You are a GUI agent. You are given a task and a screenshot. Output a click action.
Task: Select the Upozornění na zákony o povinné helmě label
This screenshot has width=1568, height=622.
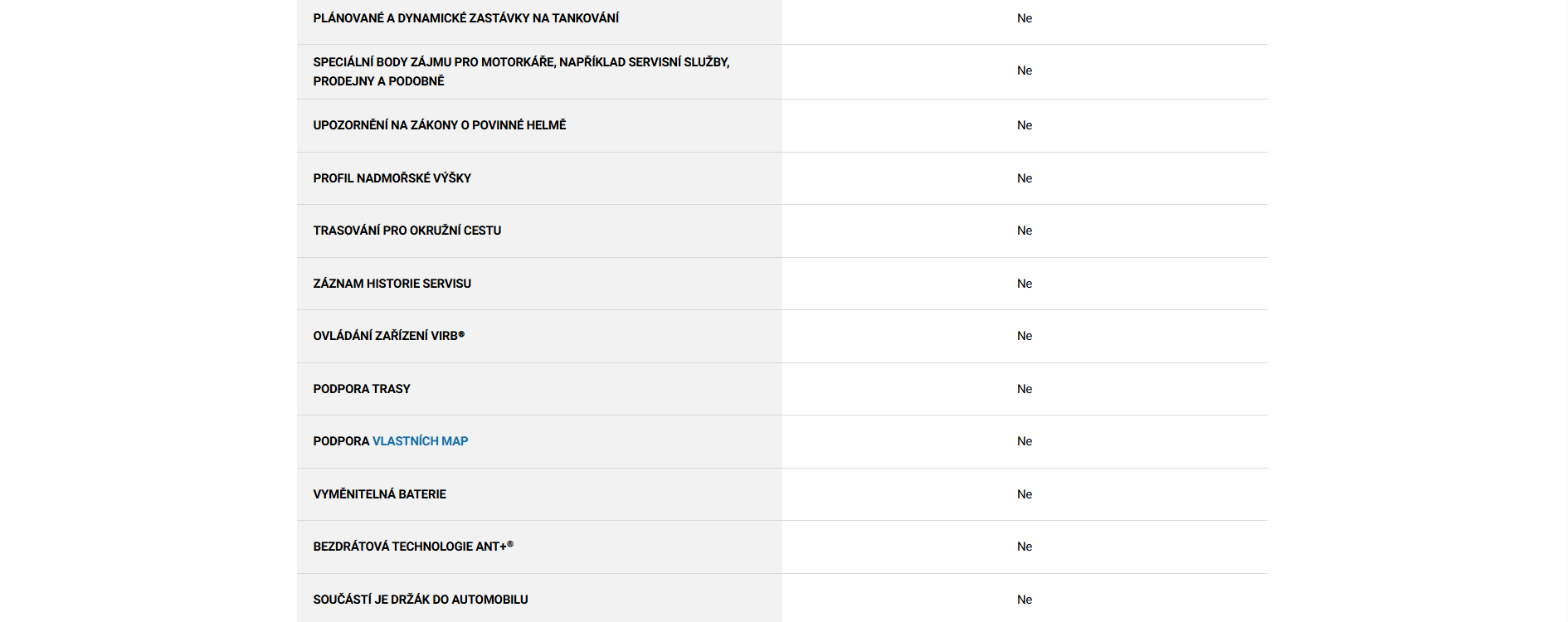[439, 125]
